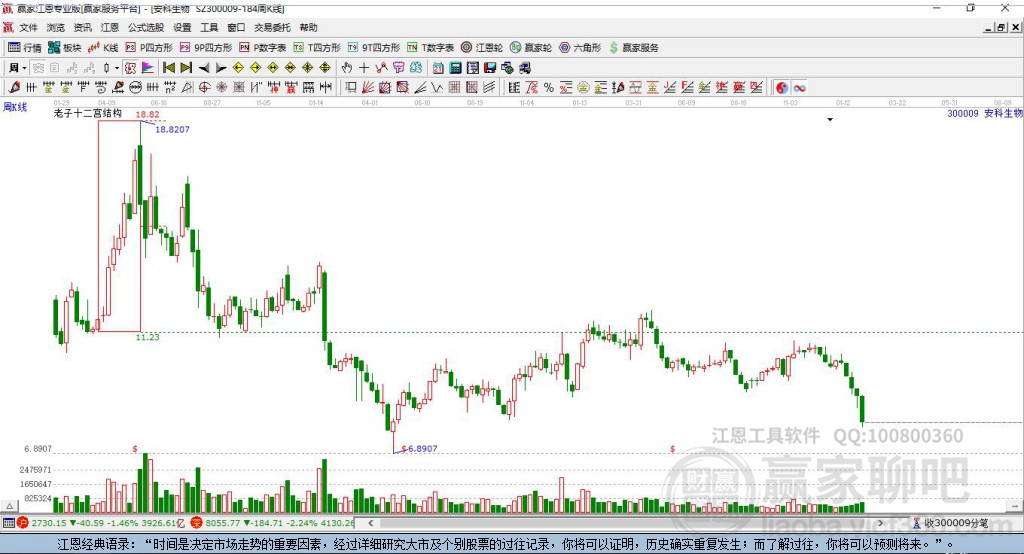Open the P数字表 tool
The width and height of the screenshot is (1024, 554).
coord(263,48)
